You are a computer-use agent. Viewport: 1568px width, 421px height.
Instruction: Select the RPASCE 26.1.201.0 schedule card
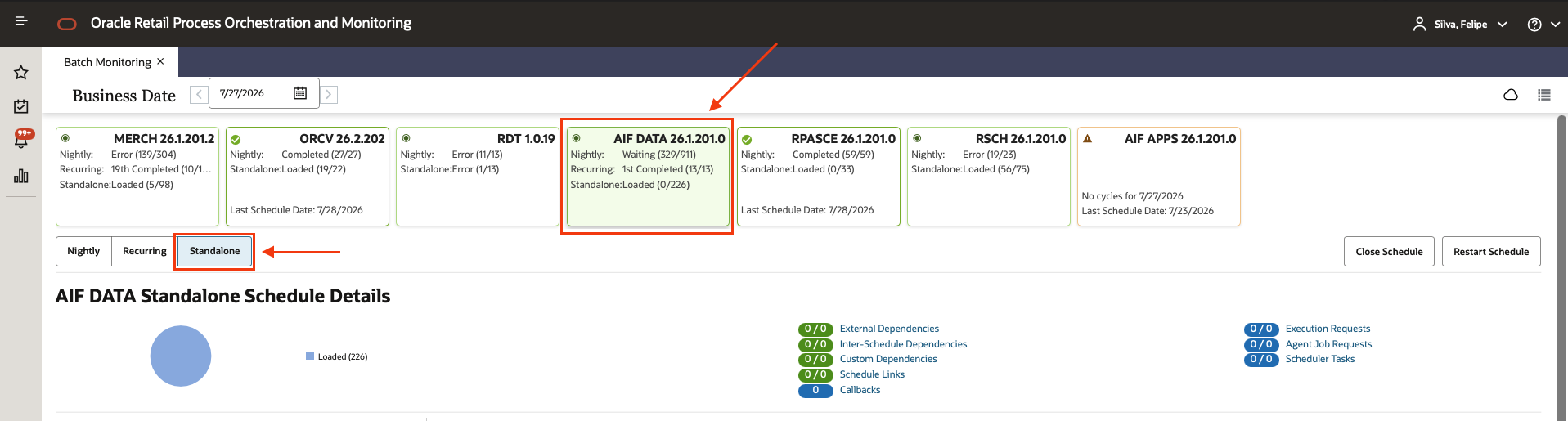pos(819,177)
